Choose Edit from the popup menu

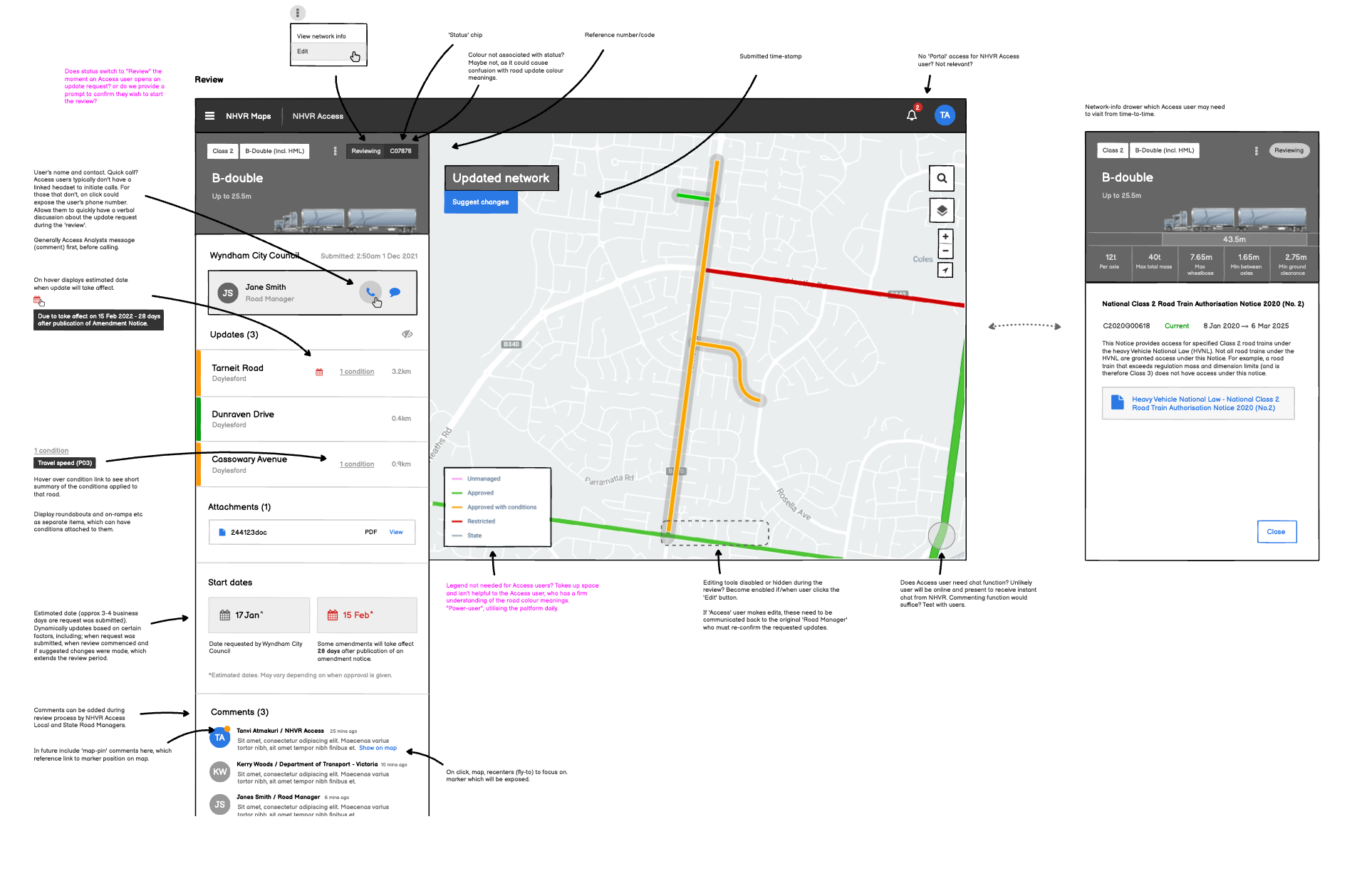303,51
